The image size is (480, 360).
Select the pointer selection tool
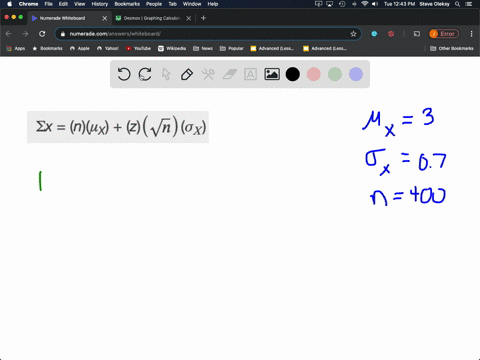(x=166, y=74)
